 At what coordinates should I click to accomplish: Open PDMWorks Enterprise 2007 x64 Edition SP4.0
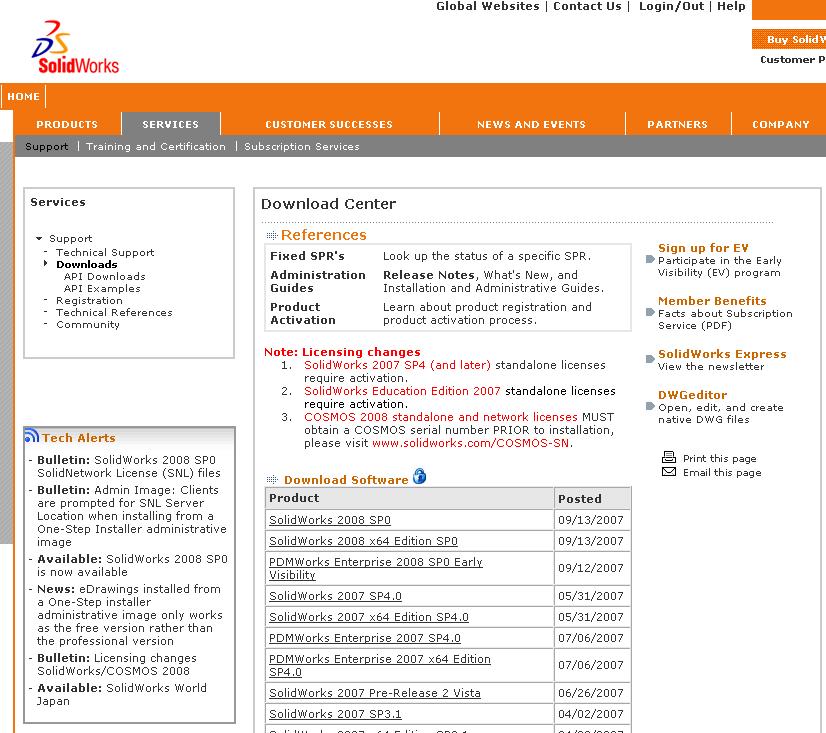pos(380,666)
